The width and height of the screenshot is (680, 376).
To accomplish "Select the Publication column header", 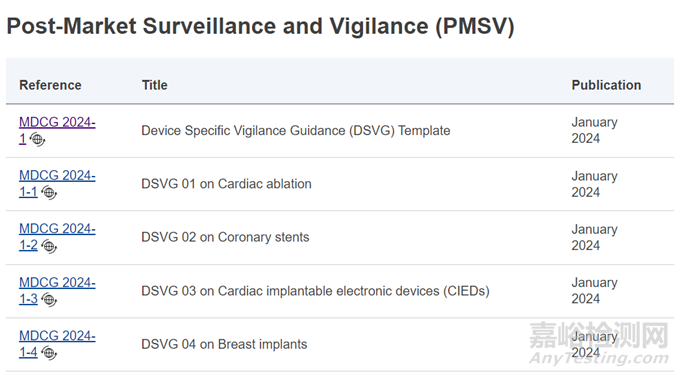I will 606,85.
